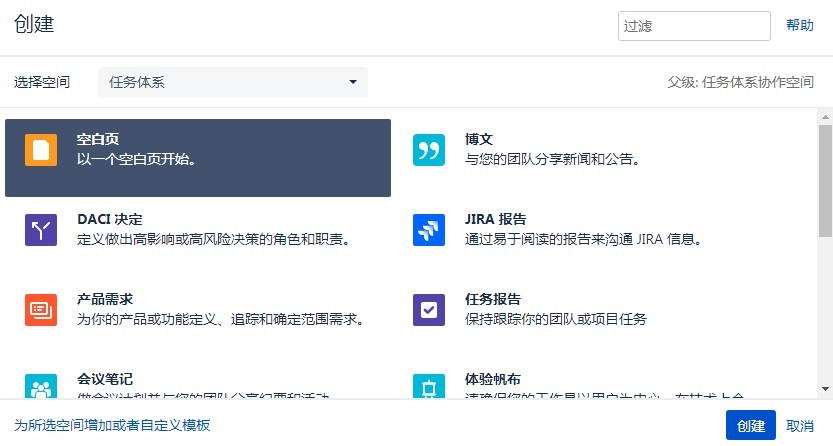
Task: Open the 帮助 help link
Action: point(800,25)
